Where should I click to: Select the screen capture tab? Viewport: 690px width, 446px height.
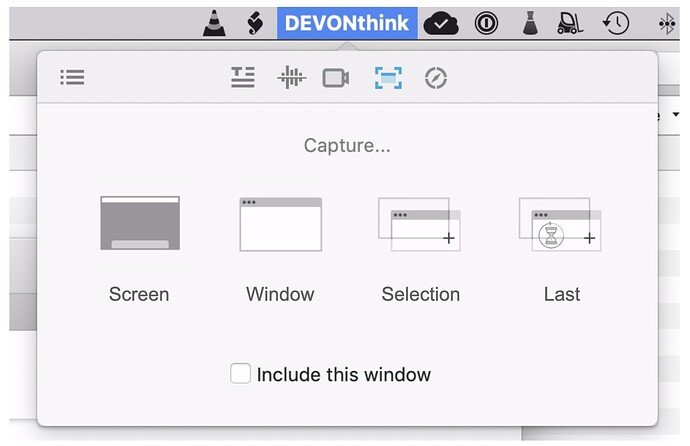388,78
